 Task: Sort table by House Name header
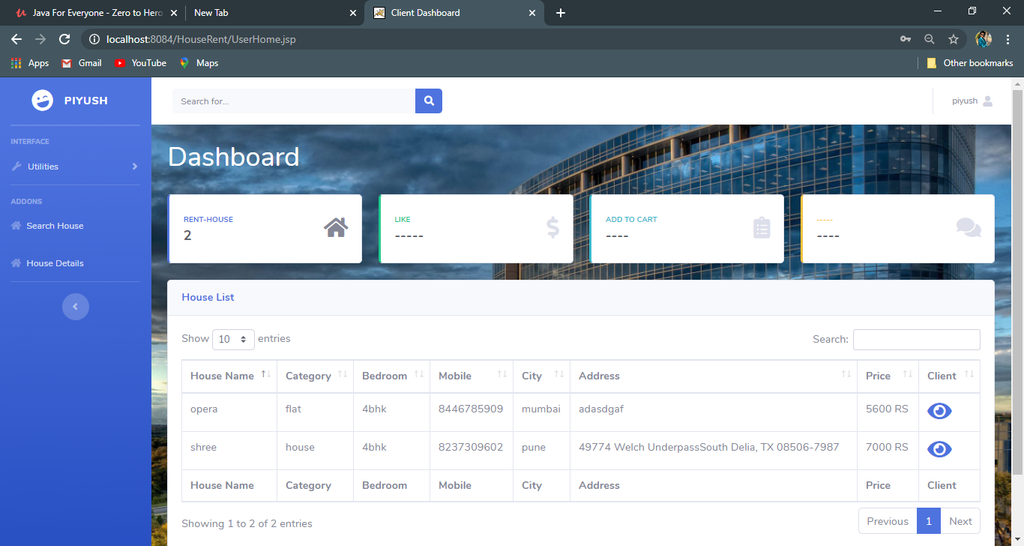(229, 376)
